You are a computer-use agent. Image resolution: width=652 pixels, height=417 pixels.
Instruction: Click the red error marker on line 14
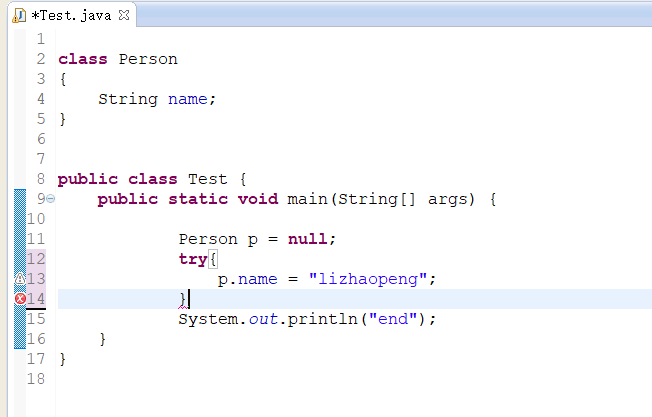click(20, 299)
